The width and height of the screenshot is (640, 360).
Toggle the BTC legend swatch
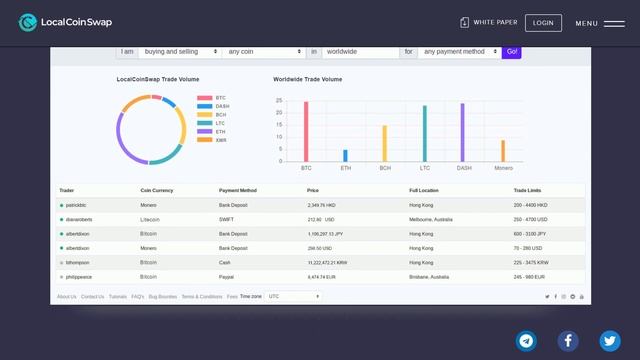click(204, 98)
